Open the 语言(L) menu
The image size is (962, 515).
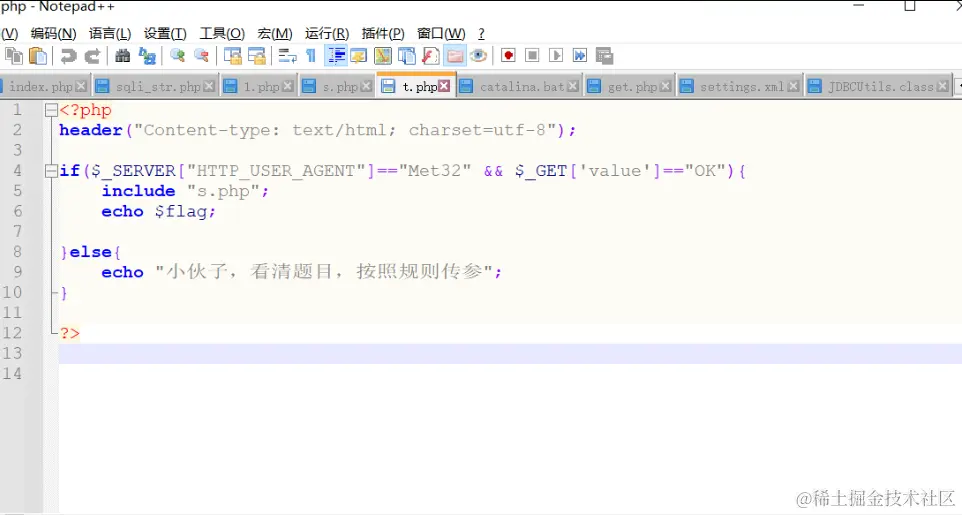coord(110,34)
